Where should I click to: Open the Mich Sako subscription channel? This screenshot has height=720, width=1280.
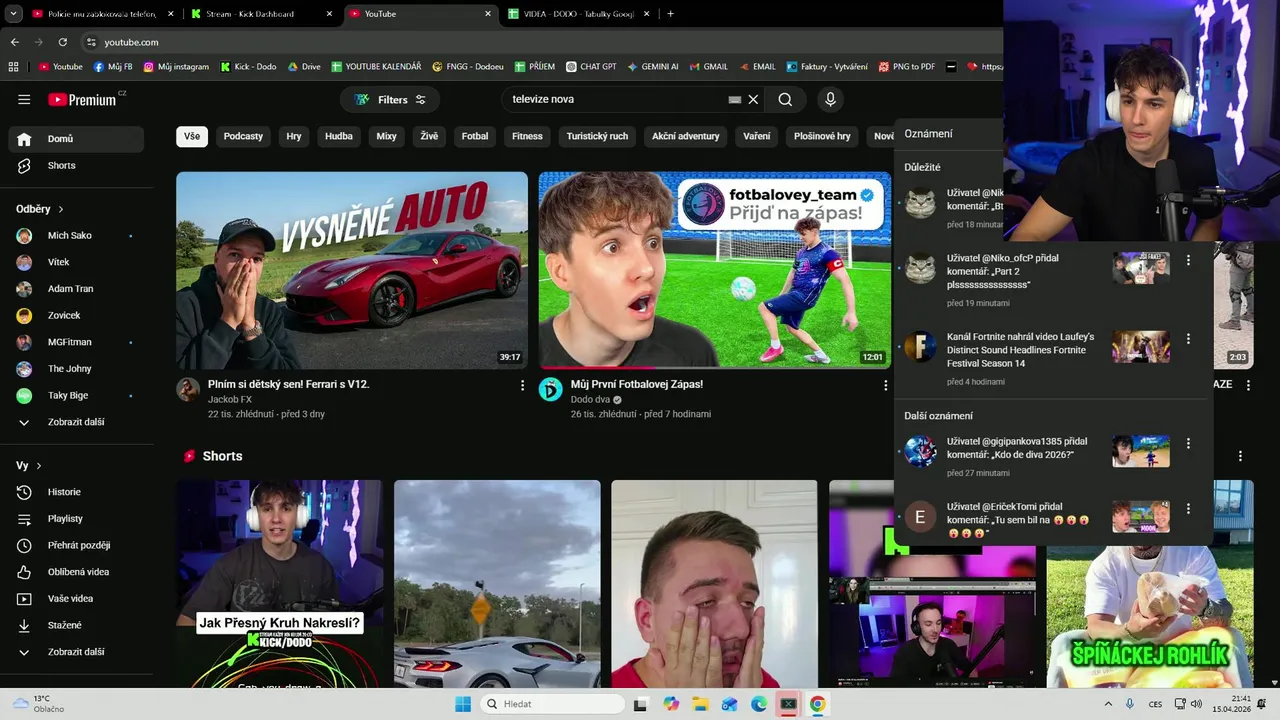76,235
